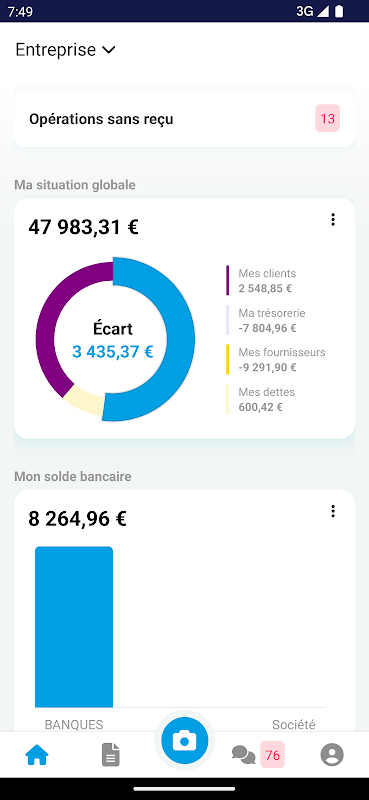
Task: Tap the camera capture button
Action: 184,740
